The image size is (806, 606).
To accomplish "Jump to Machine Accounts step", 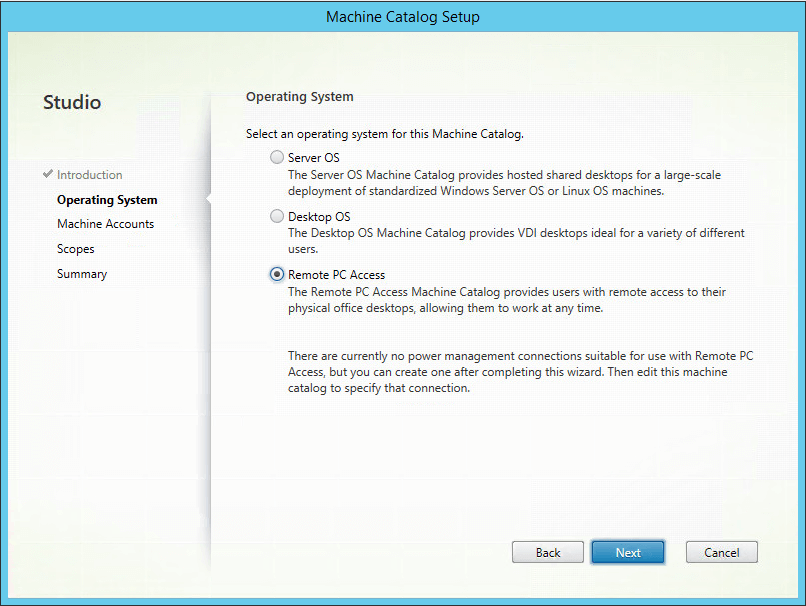I will [x=105, y=224].
